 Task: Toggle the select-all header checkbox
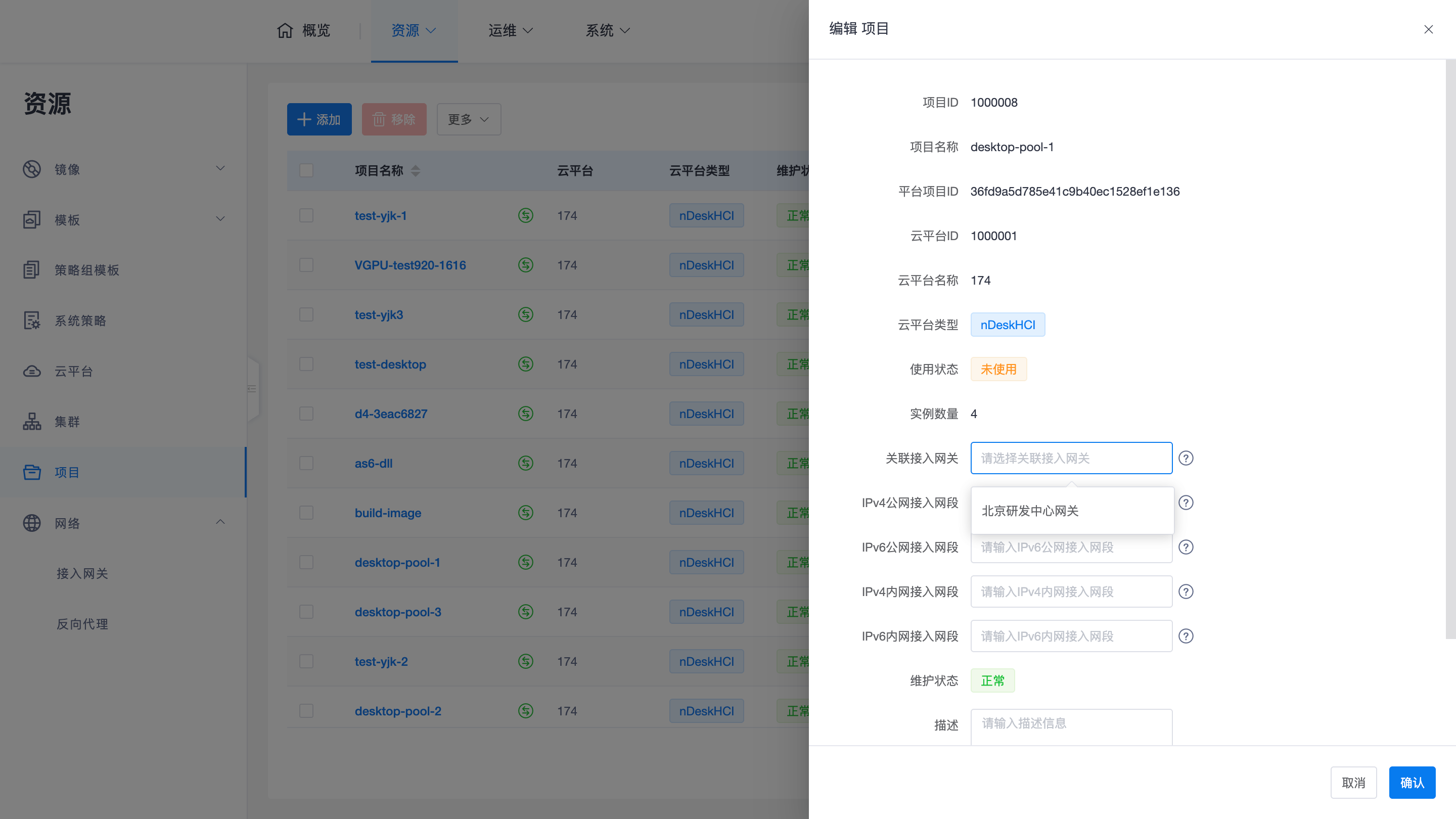tap(306, 170)
